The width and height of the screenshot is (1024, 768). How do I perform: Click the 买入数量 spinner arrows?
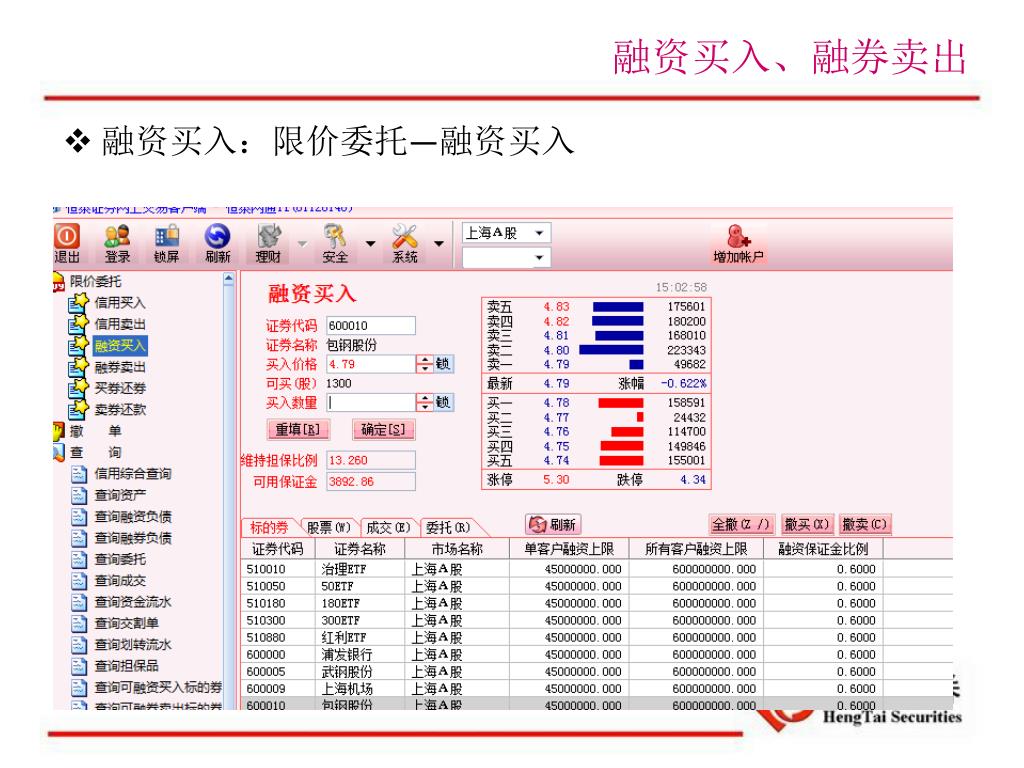[x=425, y=402]
